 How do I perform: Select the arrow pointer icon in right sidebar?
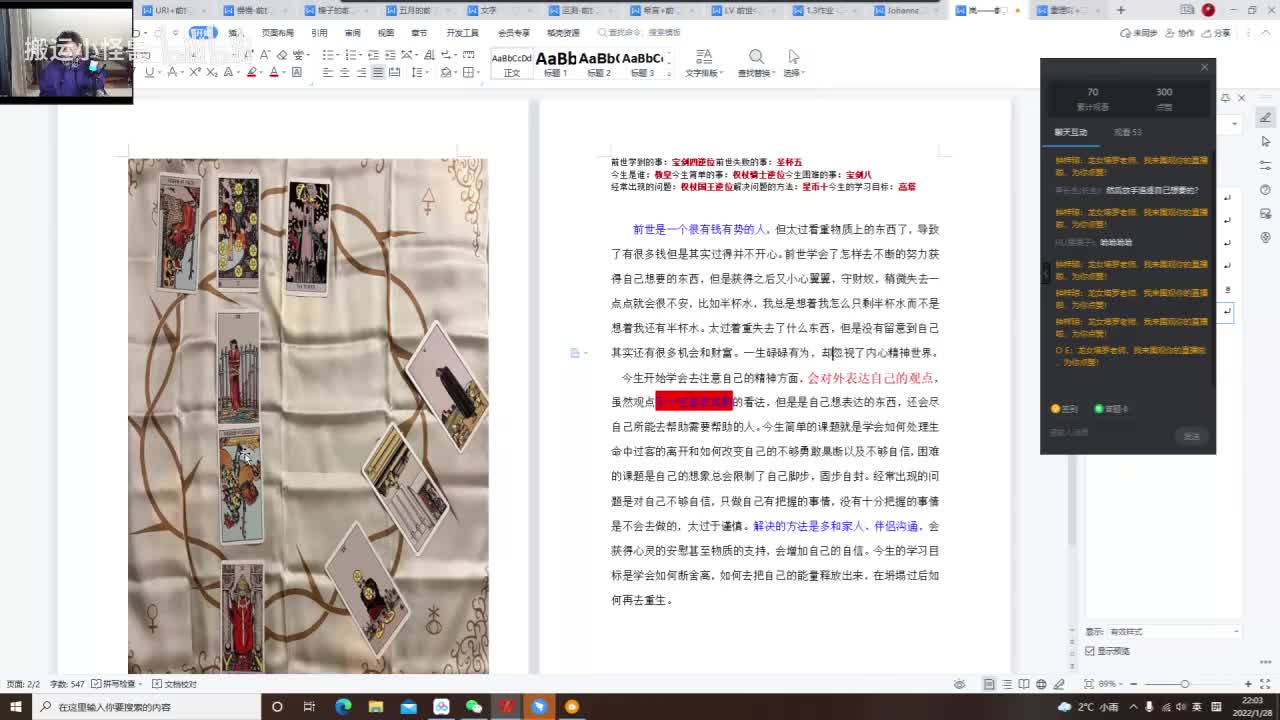tap(1266, 142)
